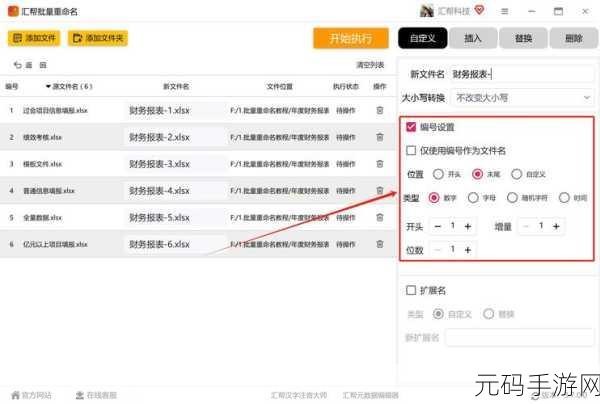Viewport: 600px width, 404px height.
Task: Open the 官方网站 link in the footer
Action: tap(32, 395)
